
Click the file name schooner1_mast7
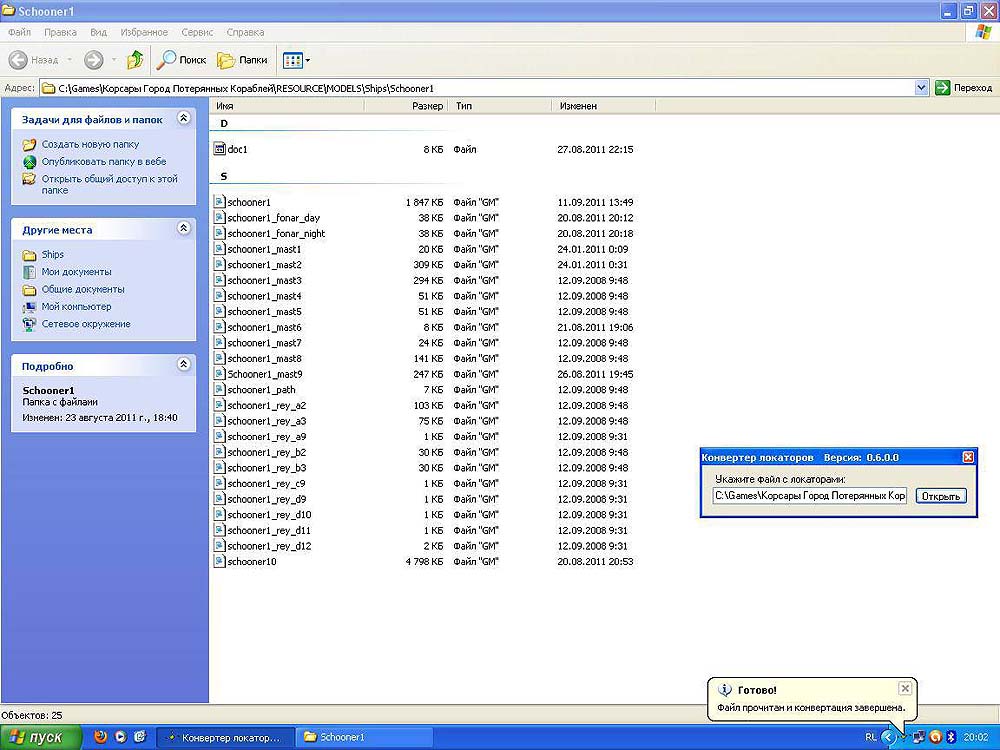[x=264, y=343]
